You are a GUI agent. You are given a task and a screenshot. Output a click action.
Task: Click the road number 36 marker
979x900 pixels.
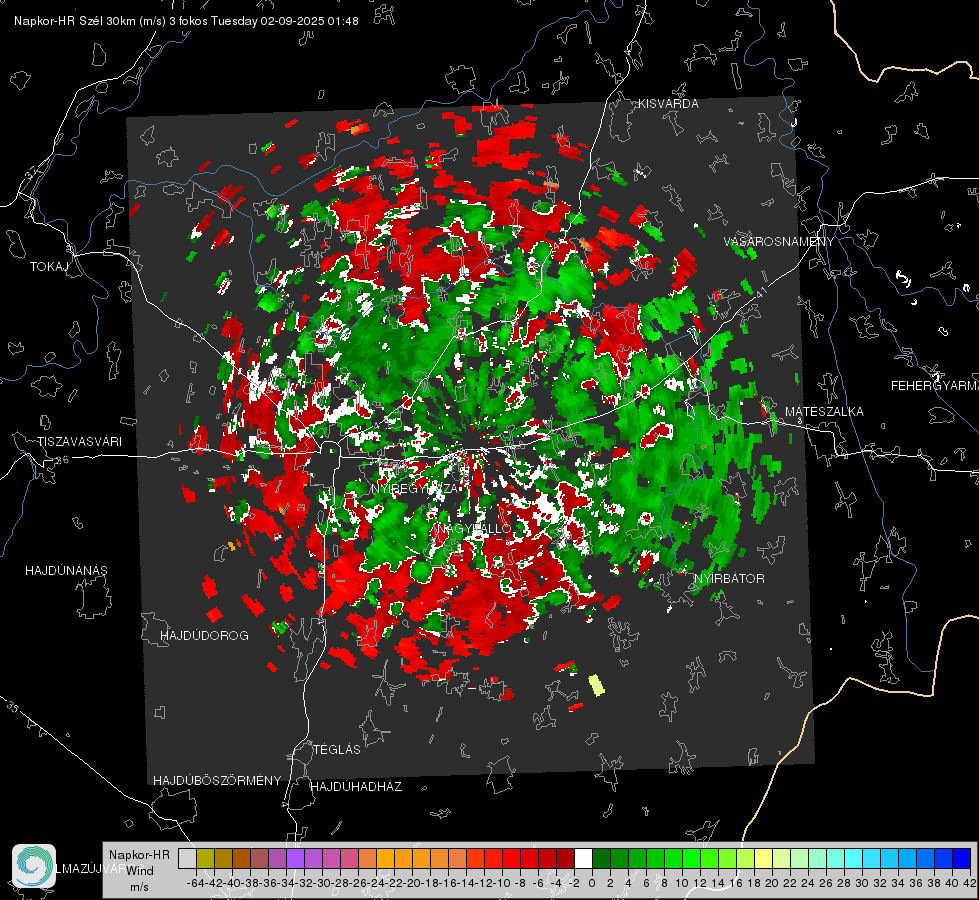[x=62, y=460]
